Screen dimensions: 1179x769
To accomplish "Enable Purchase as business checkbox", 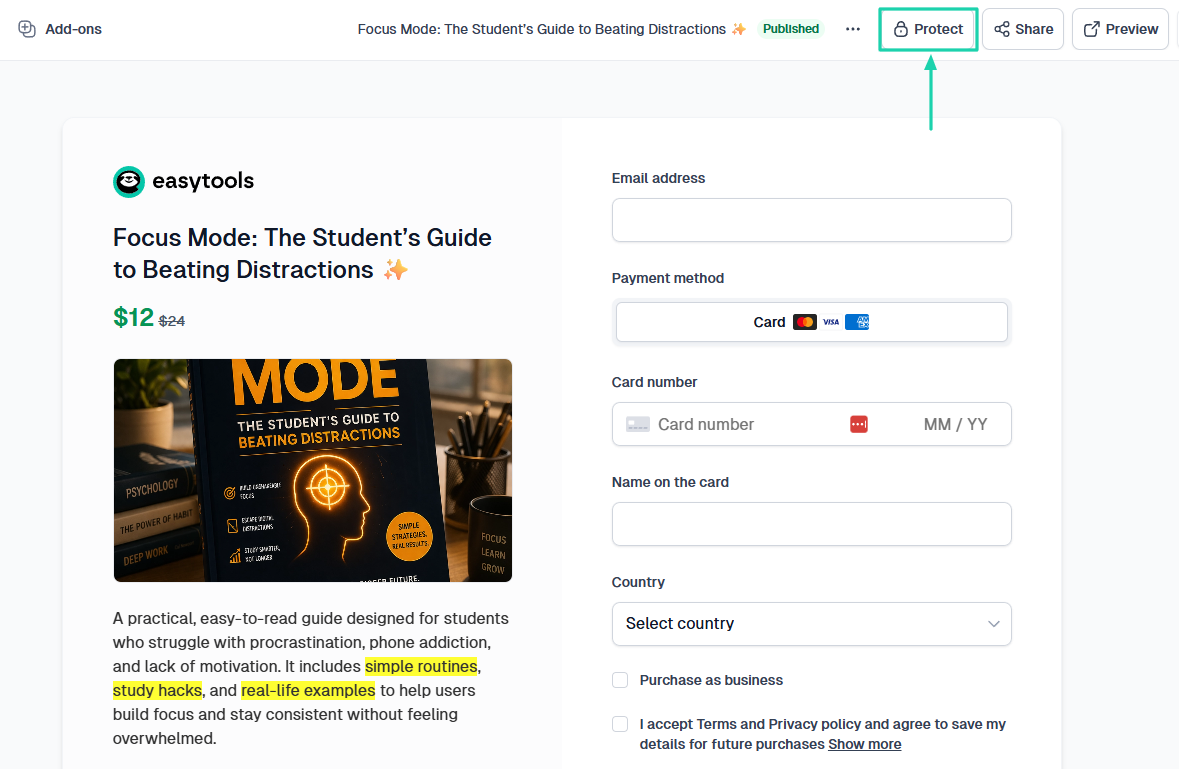I will tap(620, 680).
